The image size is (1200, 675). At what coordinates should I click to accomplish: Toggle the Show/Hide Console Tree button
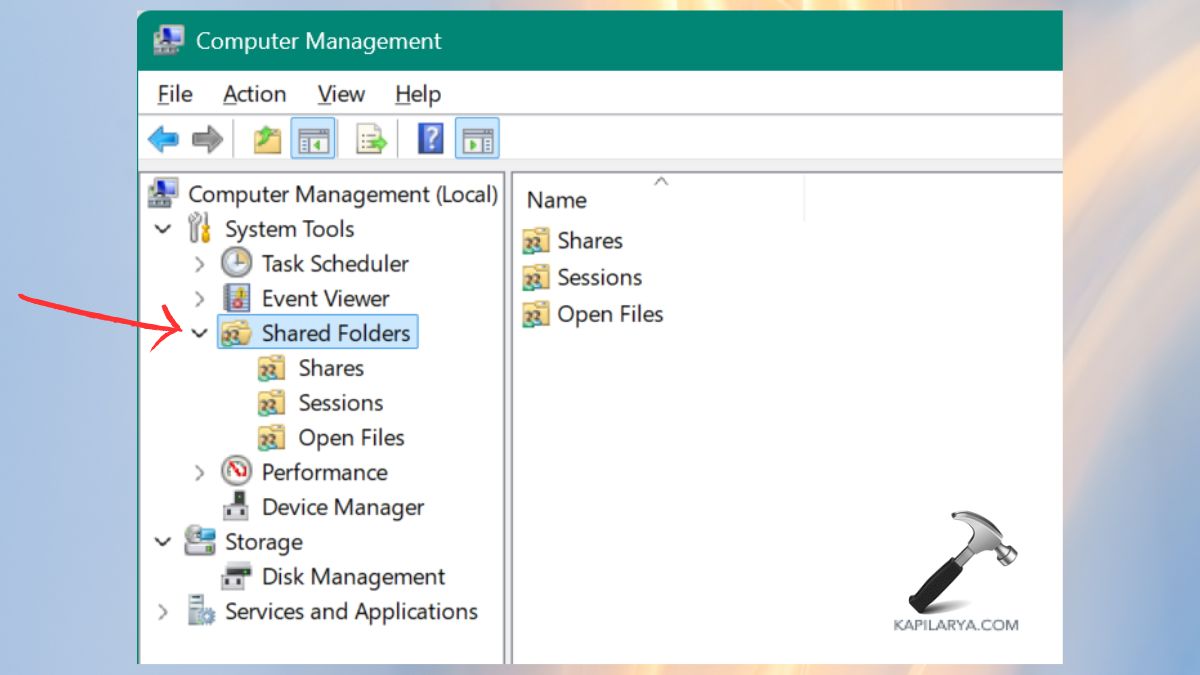point(313,138)
